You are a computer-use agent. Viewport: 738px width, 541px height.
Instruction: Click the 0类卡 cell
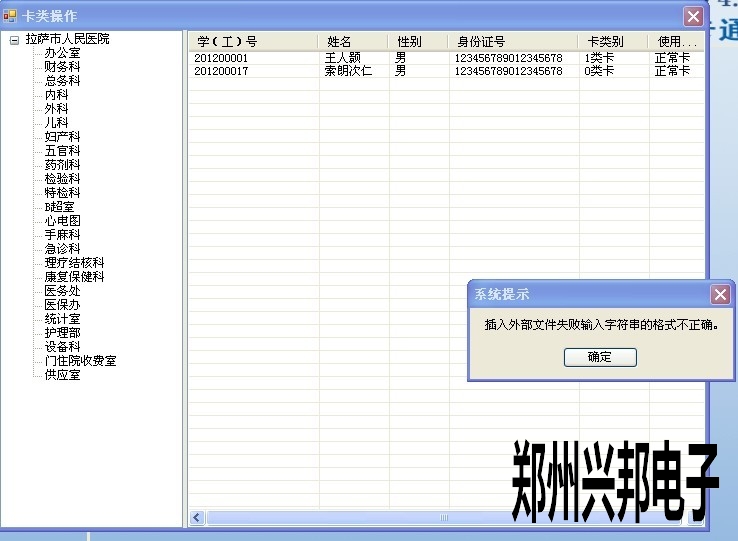[599, 71]
